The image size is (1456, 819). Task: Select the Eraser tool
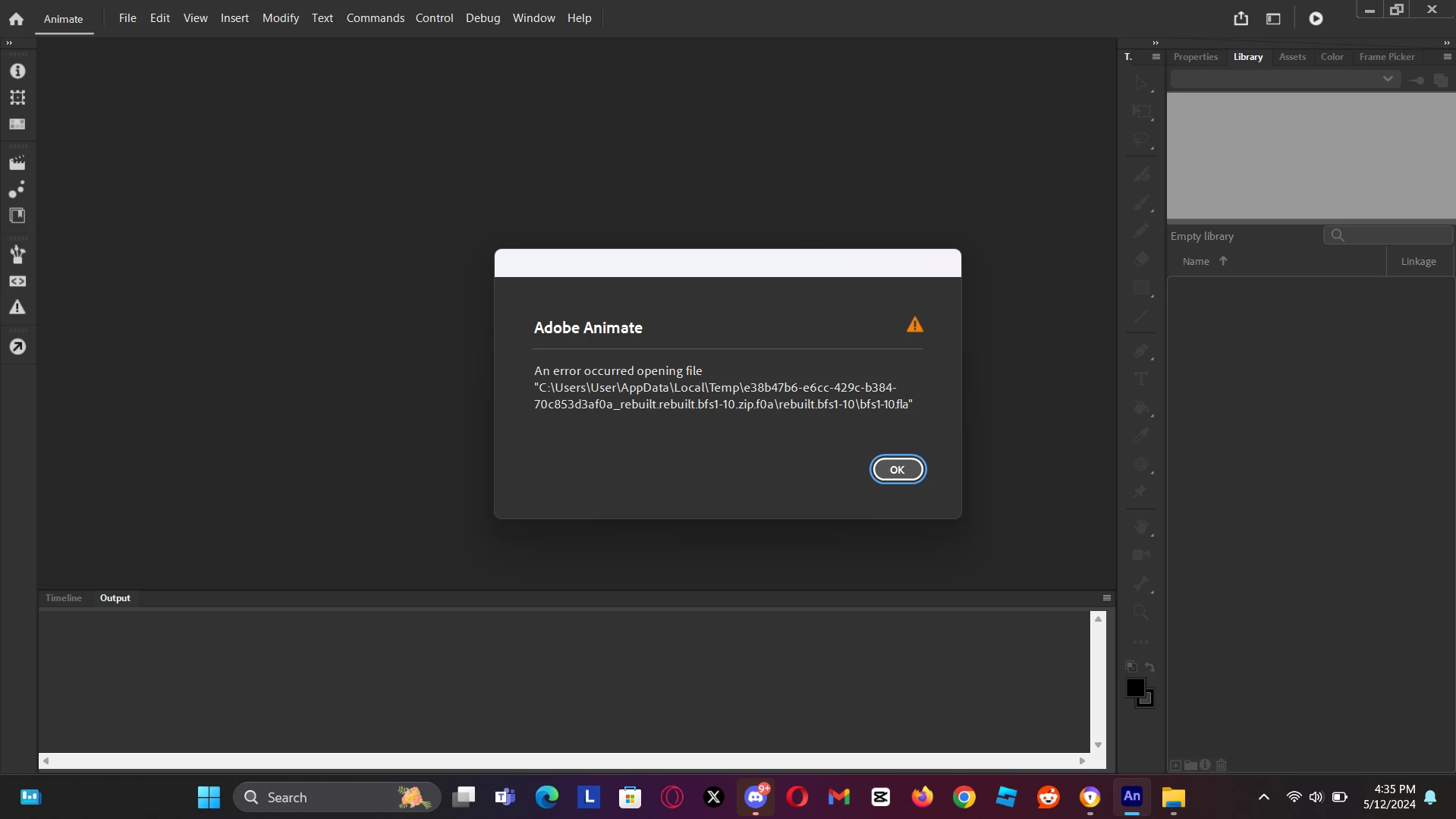pyautogui.click(x=1141, y=260)
